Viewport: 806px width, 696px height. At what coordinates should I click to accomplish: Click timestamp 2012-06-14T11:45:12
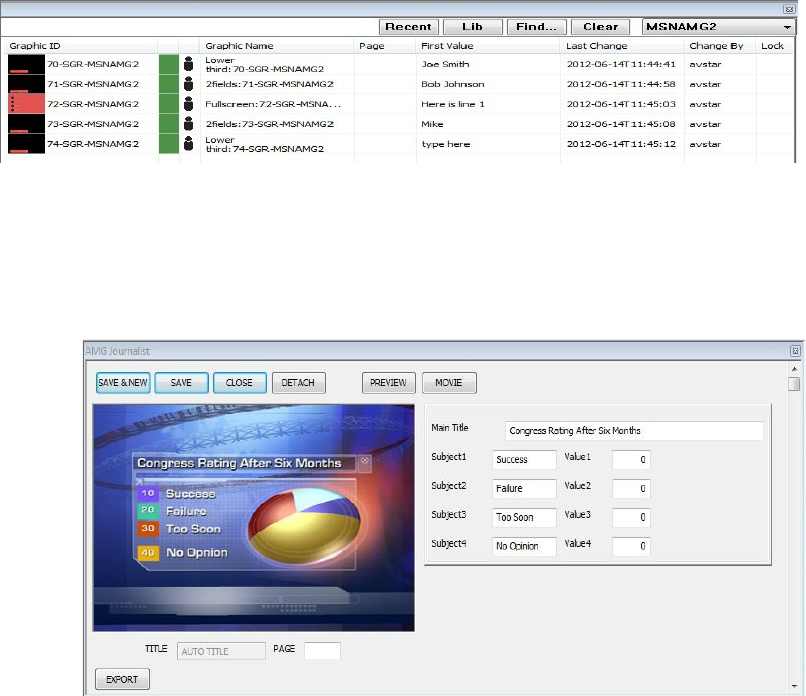click(621, 144)
